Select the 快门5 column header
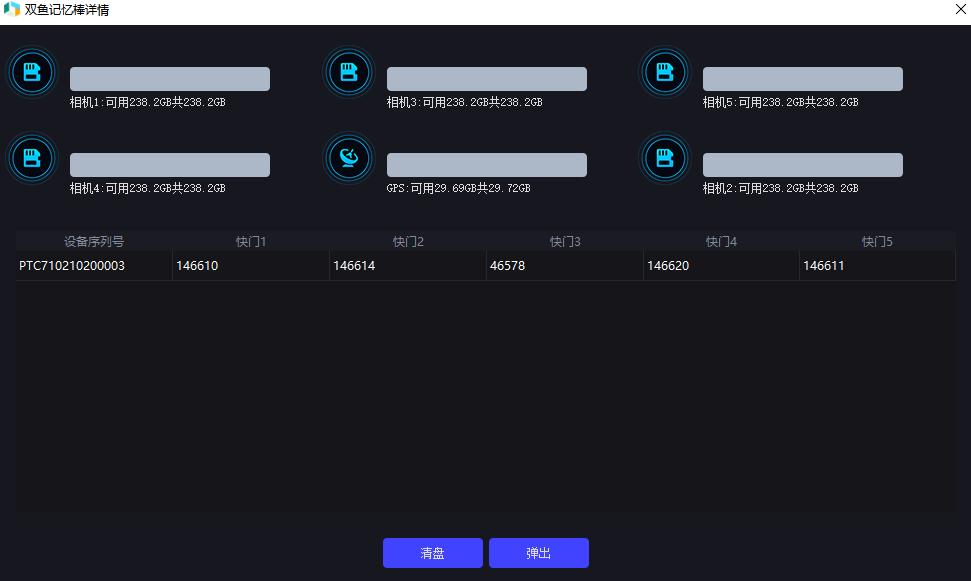Image resolution: width=971 pixels, height=581 pixels. click(877, 242)
